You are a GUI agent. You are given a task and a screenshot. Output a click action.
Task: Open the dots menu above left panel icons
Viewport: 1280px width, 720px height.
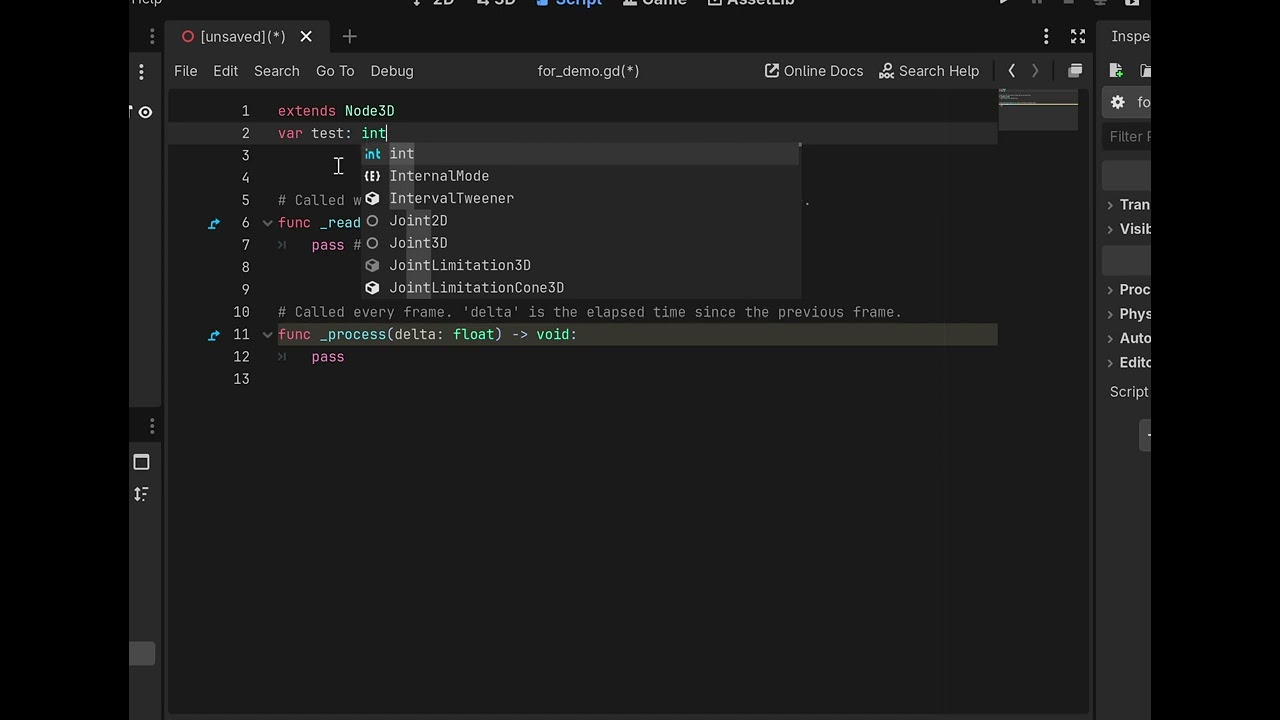(152, 426)
